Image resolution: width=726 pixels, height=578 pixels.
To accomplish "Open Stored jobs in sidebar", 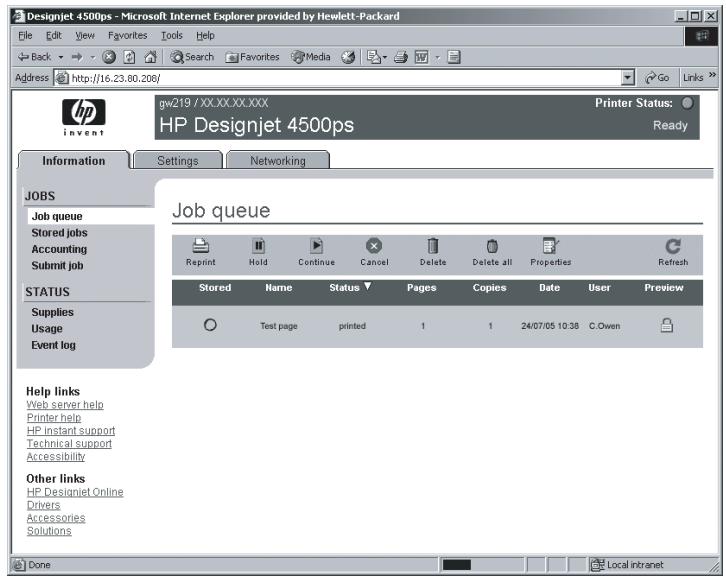I will point(59,232).
